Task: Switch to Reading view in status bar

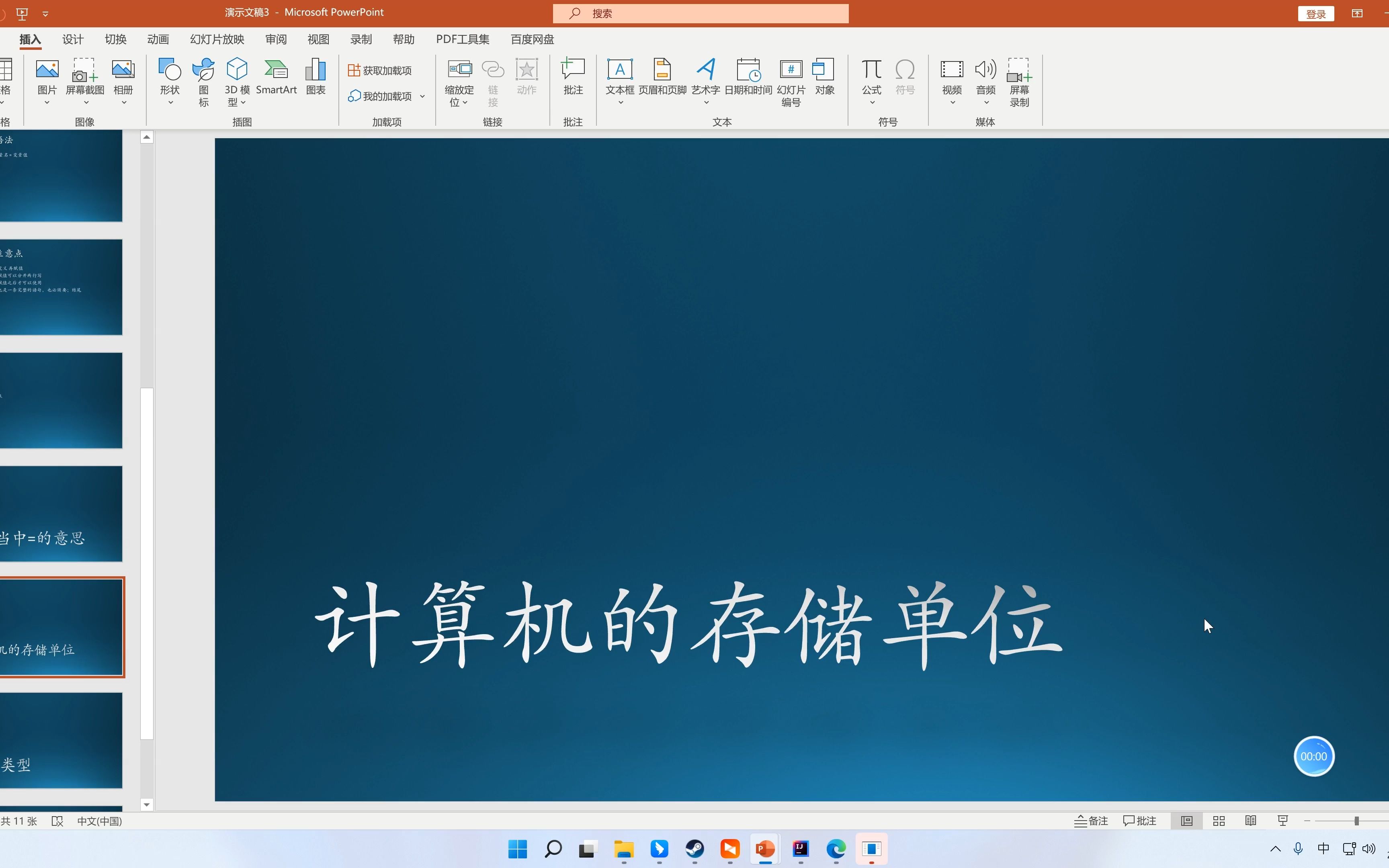Action: (1251, 821)
